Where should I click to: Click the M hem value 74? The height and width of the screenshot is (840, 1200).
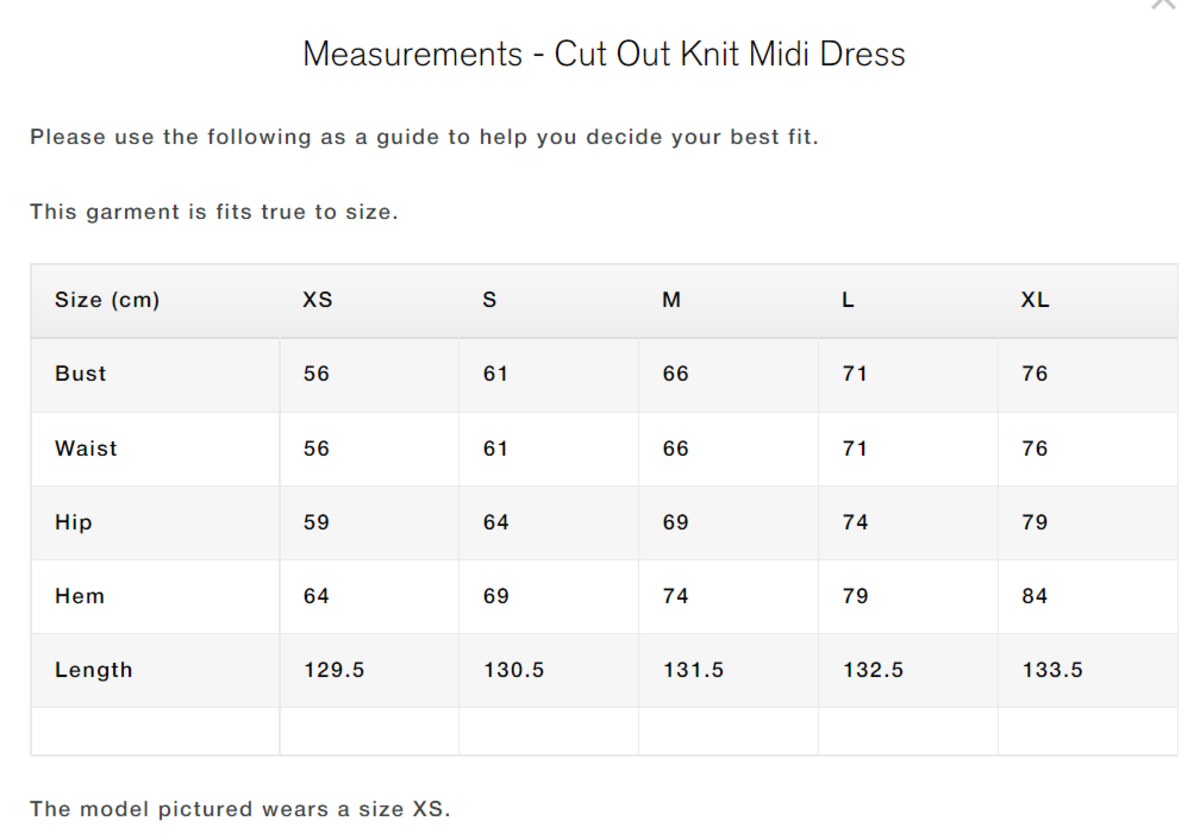675,596
